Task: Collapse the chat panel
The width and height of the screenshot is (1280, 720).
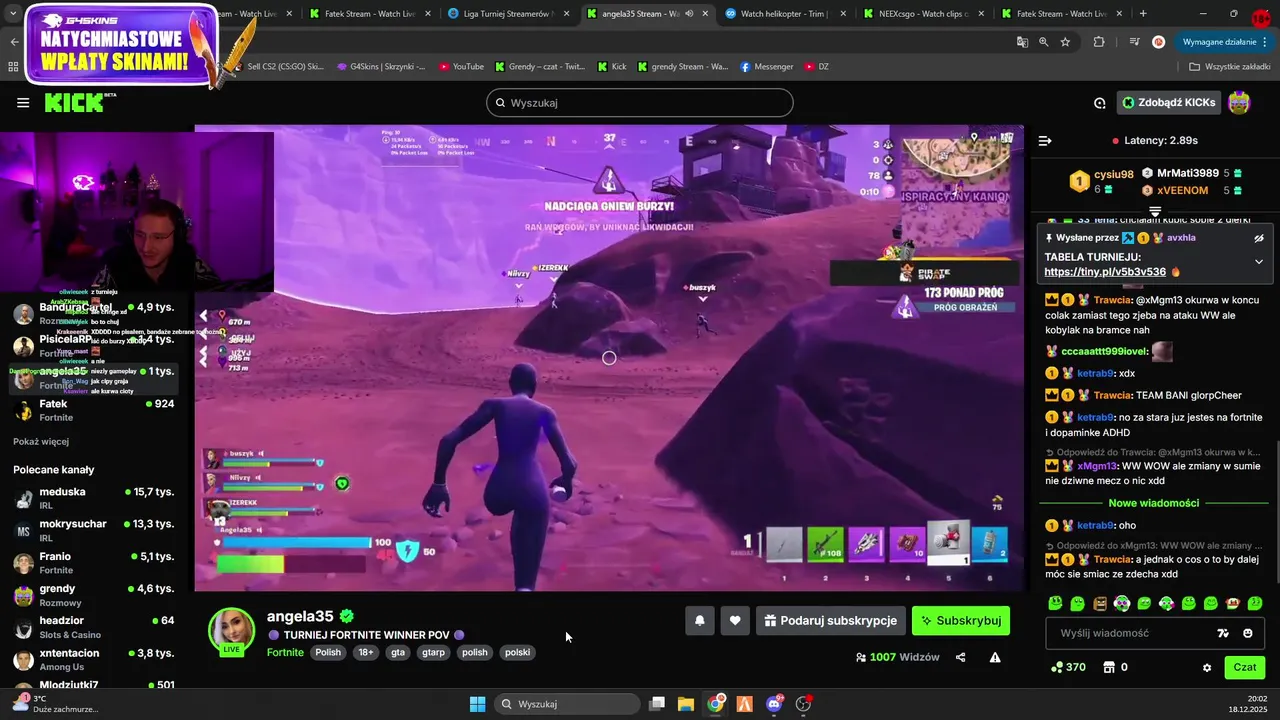Action: tap(1045, 141)
